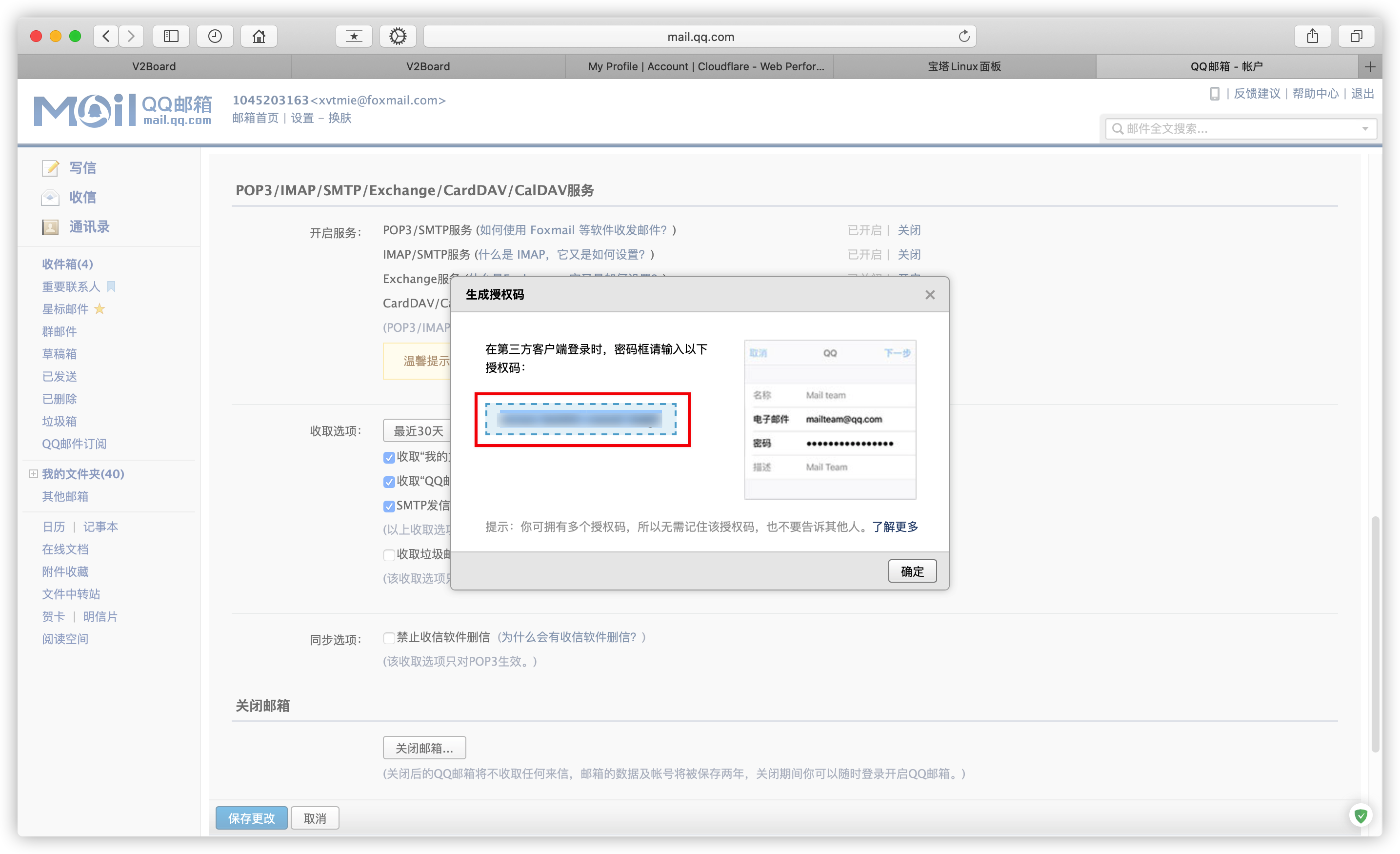Viewport: 1400px width, 854px height.
Task: Click the compose mail 写信 icon
Action: (51, 168)
